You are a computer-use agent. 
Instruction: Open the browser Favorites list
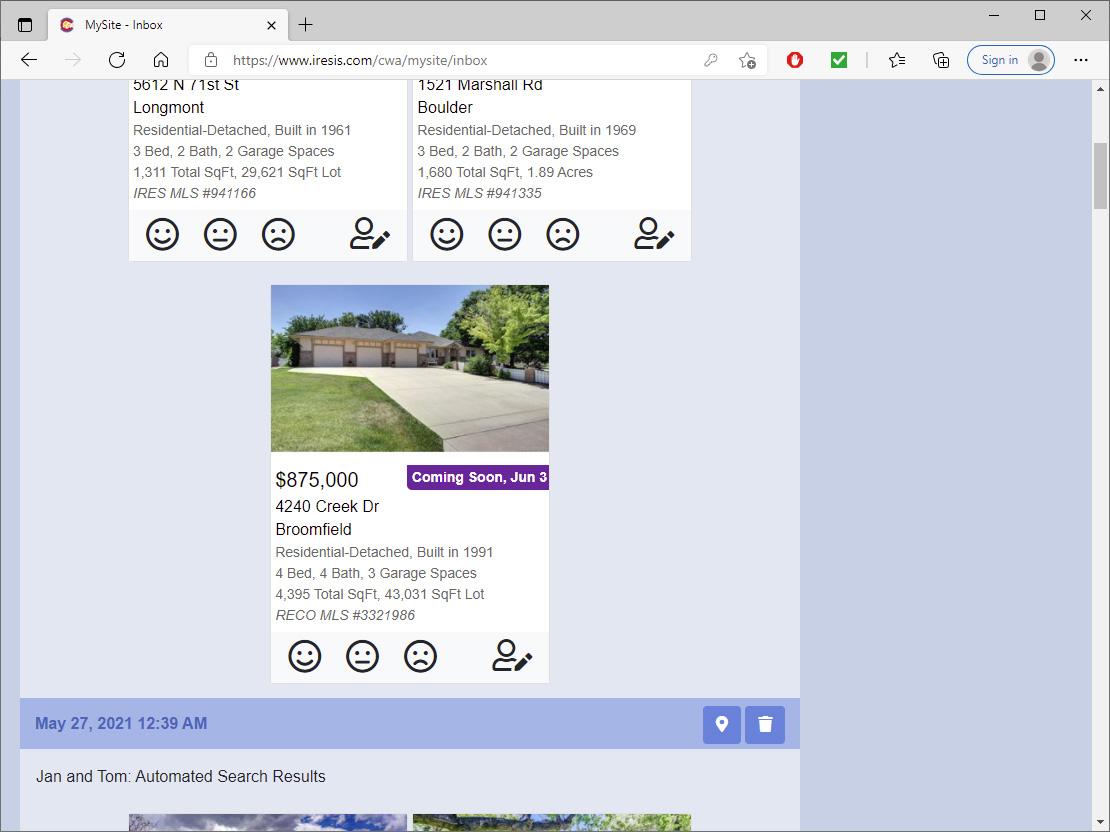tap(897, 60)
